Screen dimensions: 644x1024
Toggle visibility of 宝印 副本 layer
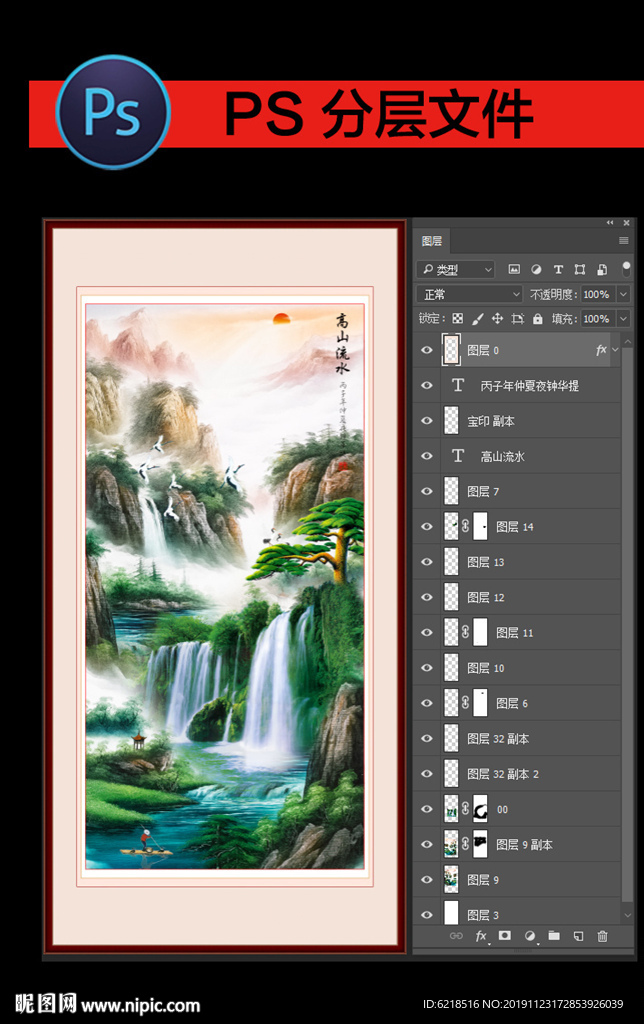tap(427, 421)
